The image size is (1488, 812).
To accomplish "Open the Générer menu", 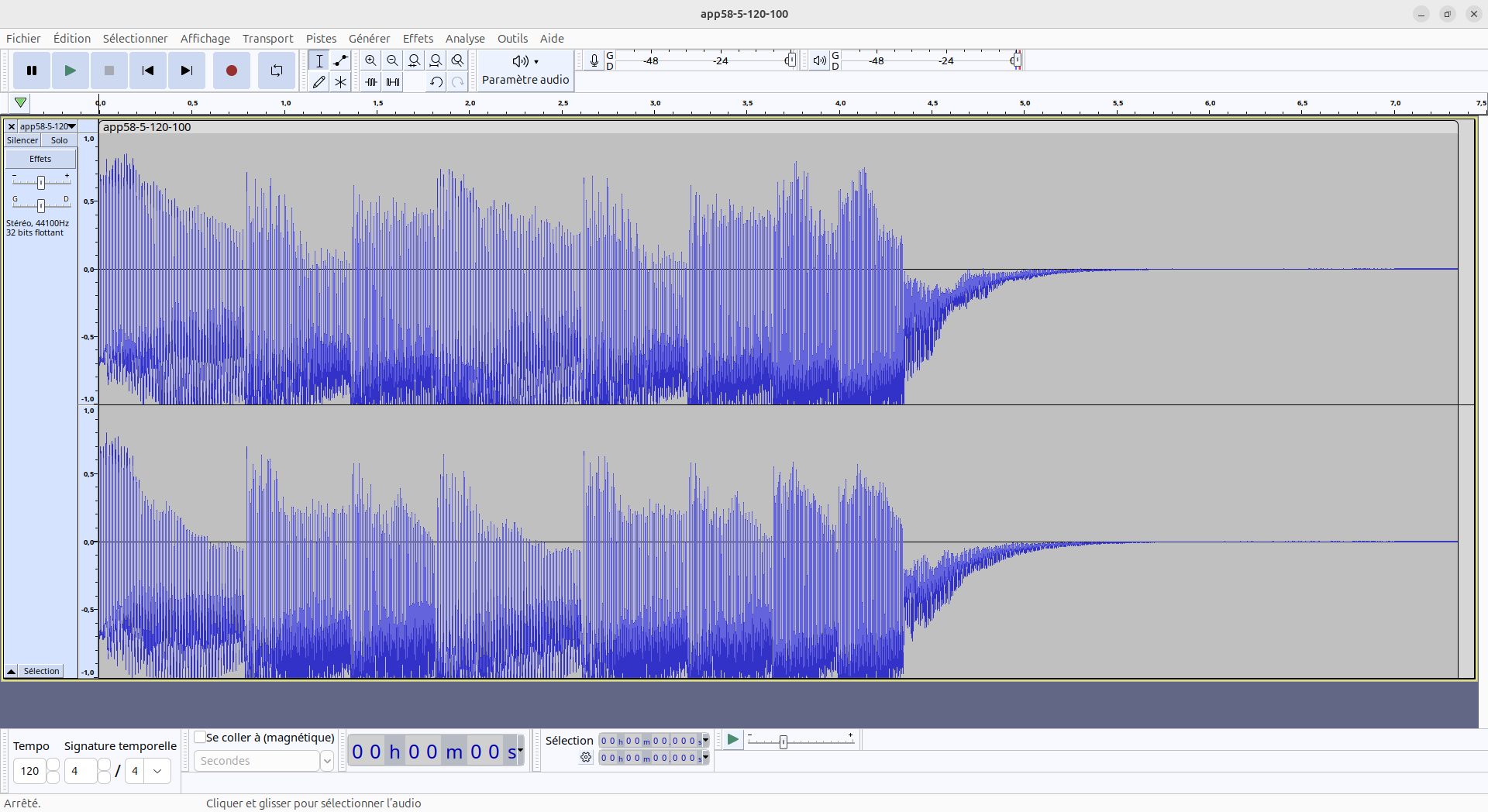I will (x=369, y=39).
